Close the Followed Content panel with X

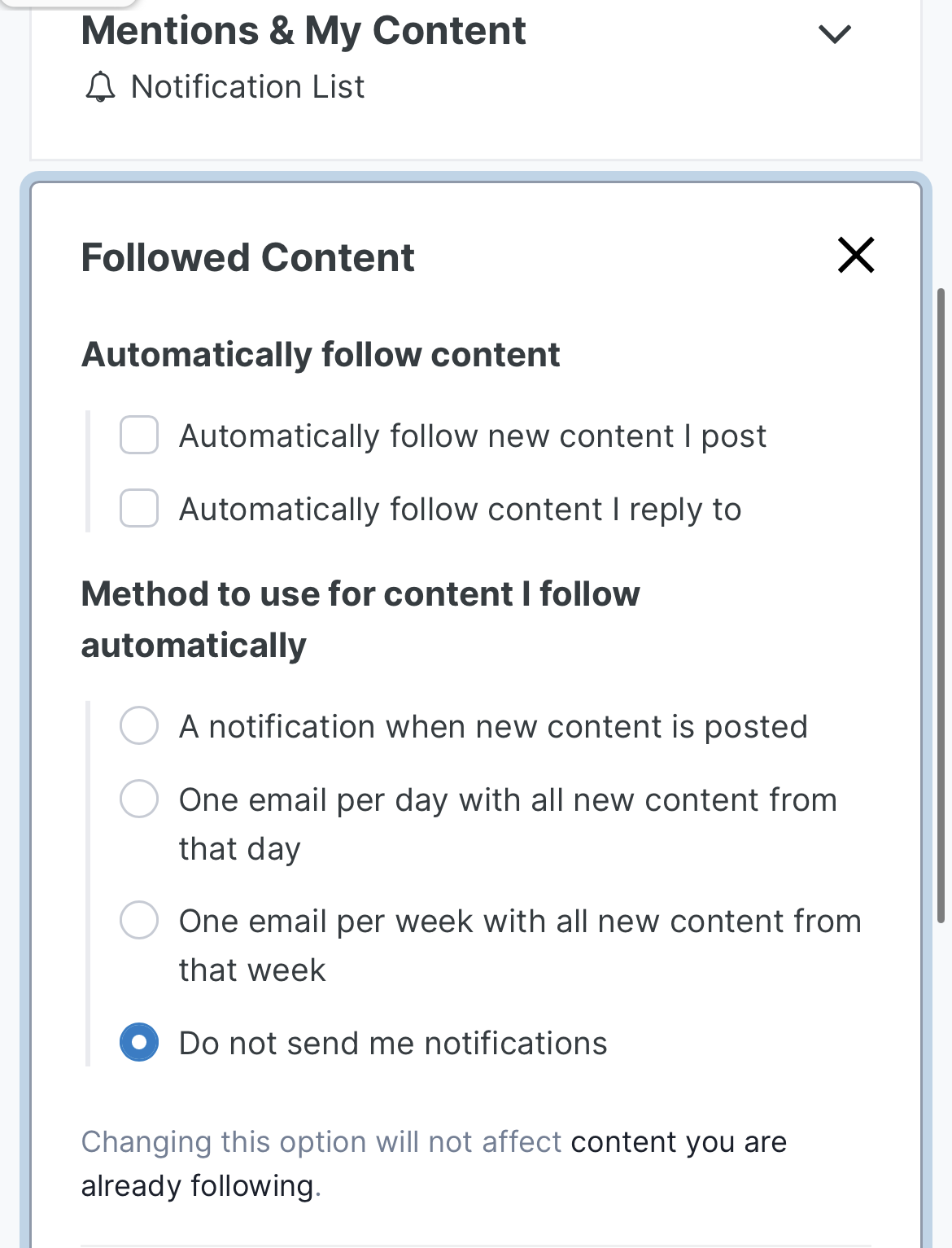pos(856,256)
